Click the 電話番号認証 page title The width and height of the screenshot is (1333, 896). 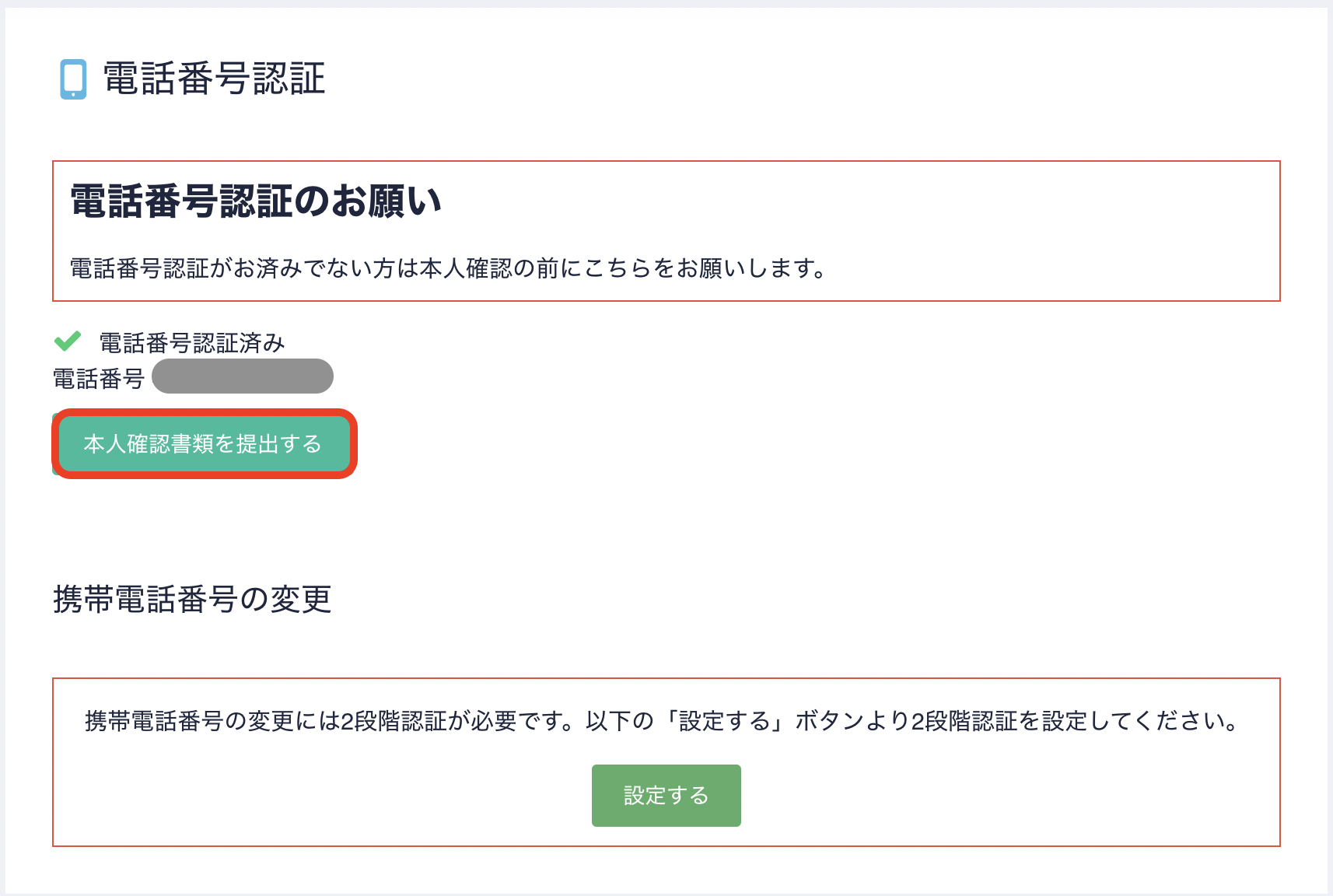coord(215,79)
